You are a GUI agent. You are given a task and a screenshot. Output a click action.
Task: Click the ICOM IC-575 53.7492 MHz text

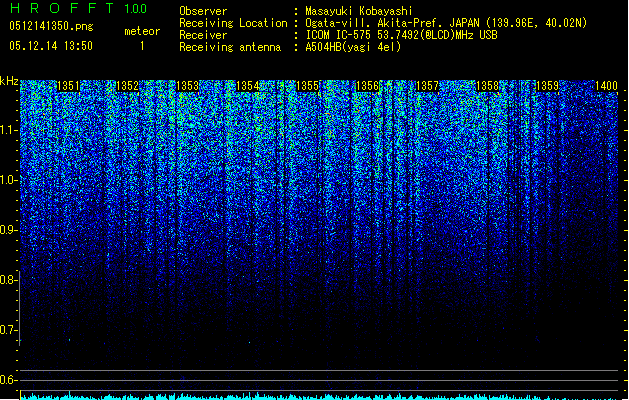(x=401, y=35)
